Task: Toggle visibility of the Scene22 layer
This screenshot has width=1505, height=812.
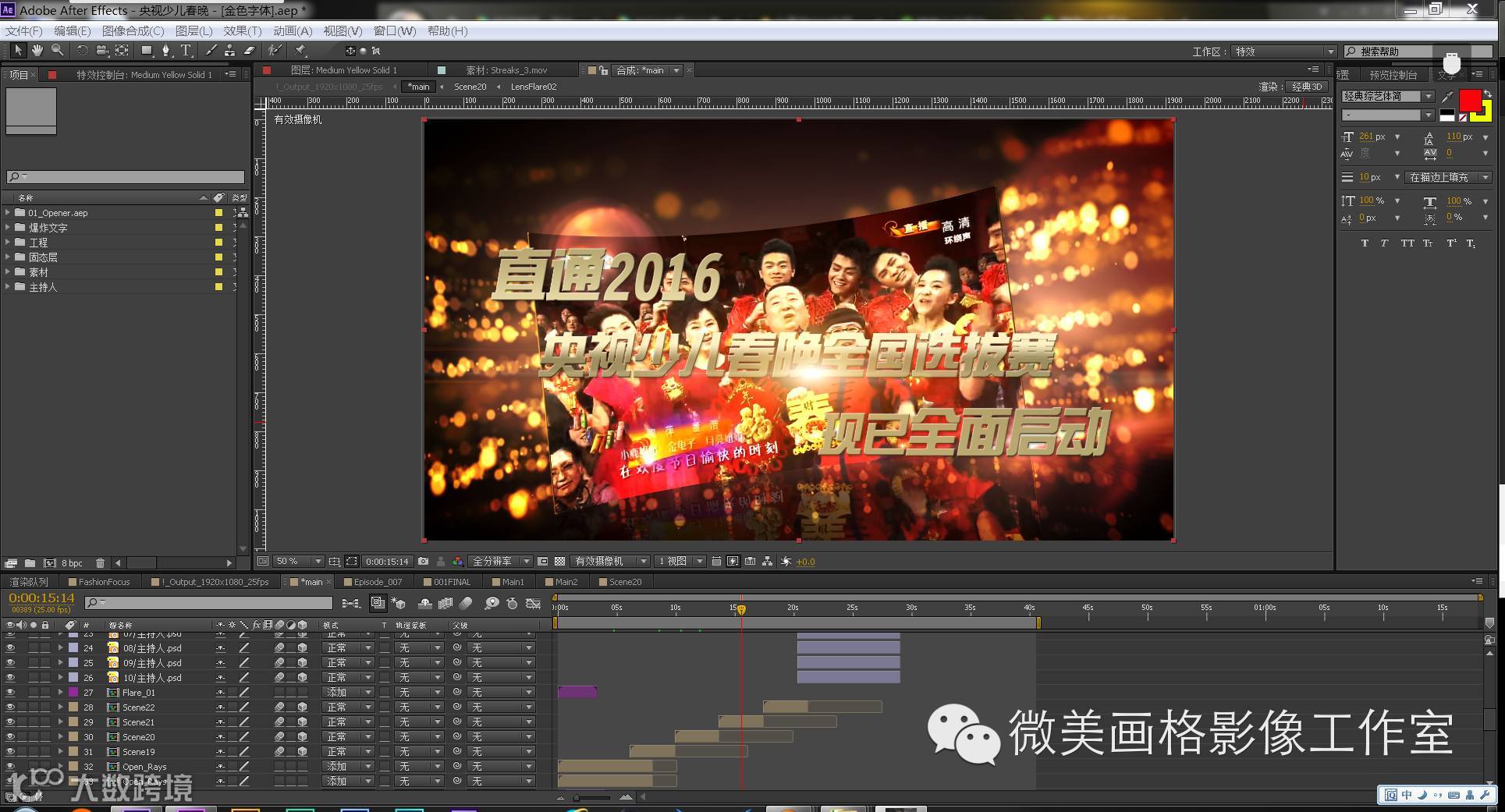Action: (x=10, y=707)
